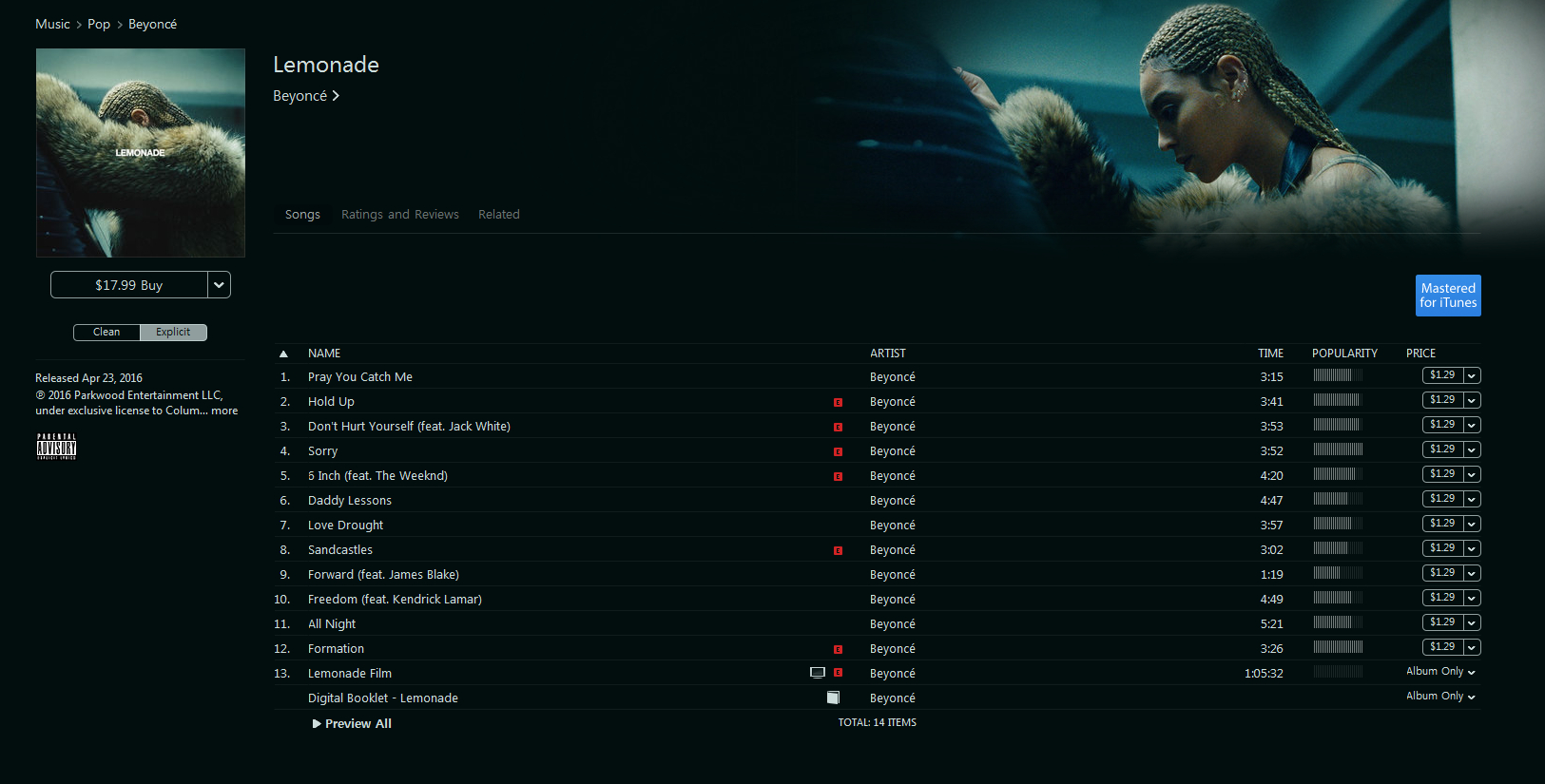
Task: Open price dropdown for All Night
Action: (x=1472, y=623)
